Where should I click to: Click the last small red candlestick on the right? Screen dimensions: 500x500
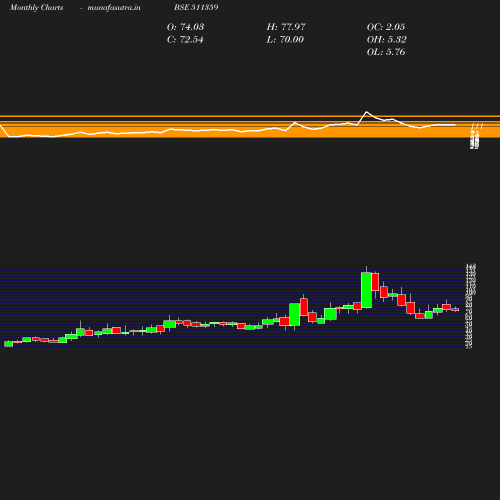coord(455,310)
